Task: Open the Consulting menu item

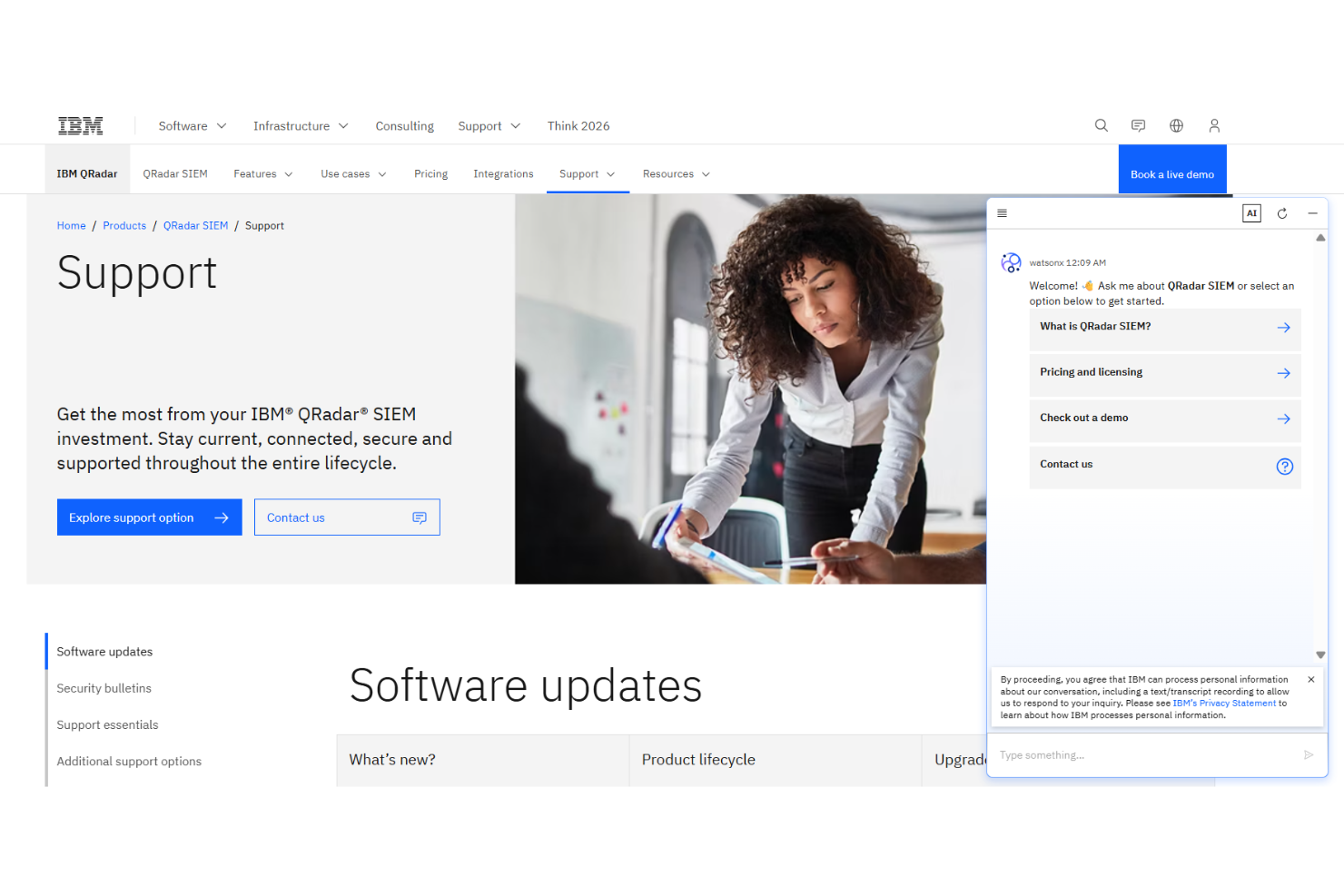Action: (x=405, y=126)
